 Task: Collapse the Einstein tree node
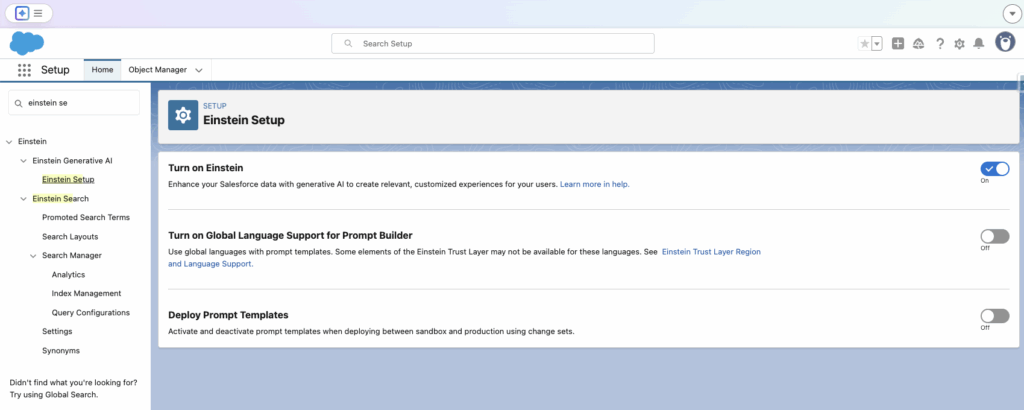(x=8, y=142)
